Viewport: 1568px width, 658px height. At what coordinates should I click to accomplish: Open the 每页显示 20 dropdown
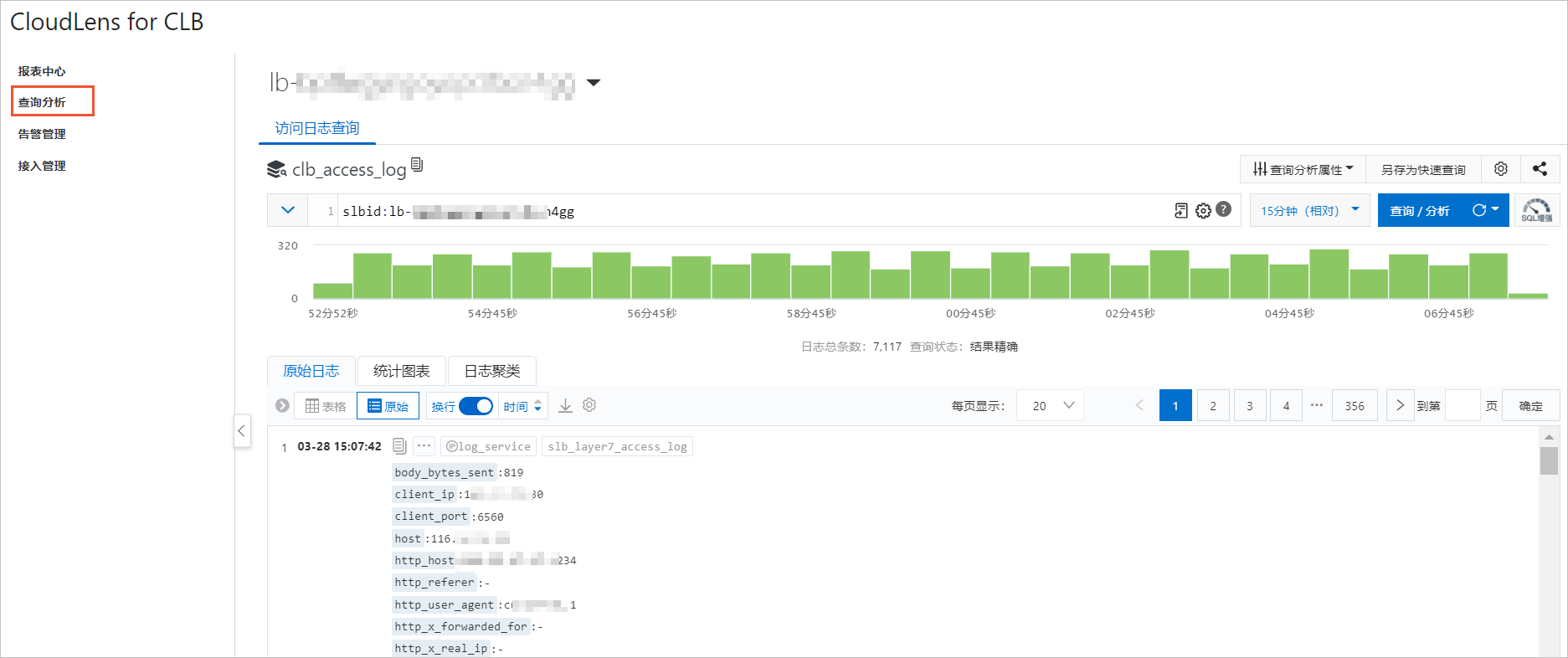1050,405
